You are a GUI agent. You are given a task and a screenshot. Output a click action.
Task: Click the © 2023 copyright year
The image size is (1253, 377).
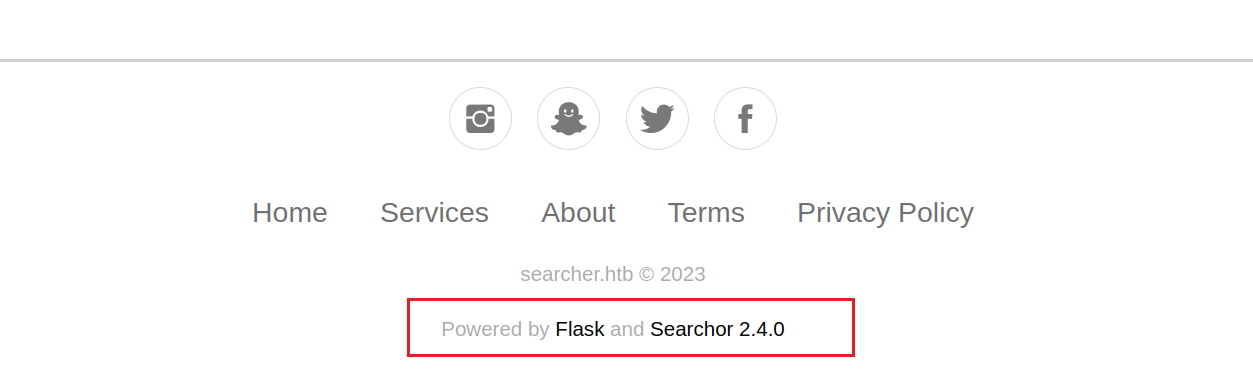[x=673, y=274]
